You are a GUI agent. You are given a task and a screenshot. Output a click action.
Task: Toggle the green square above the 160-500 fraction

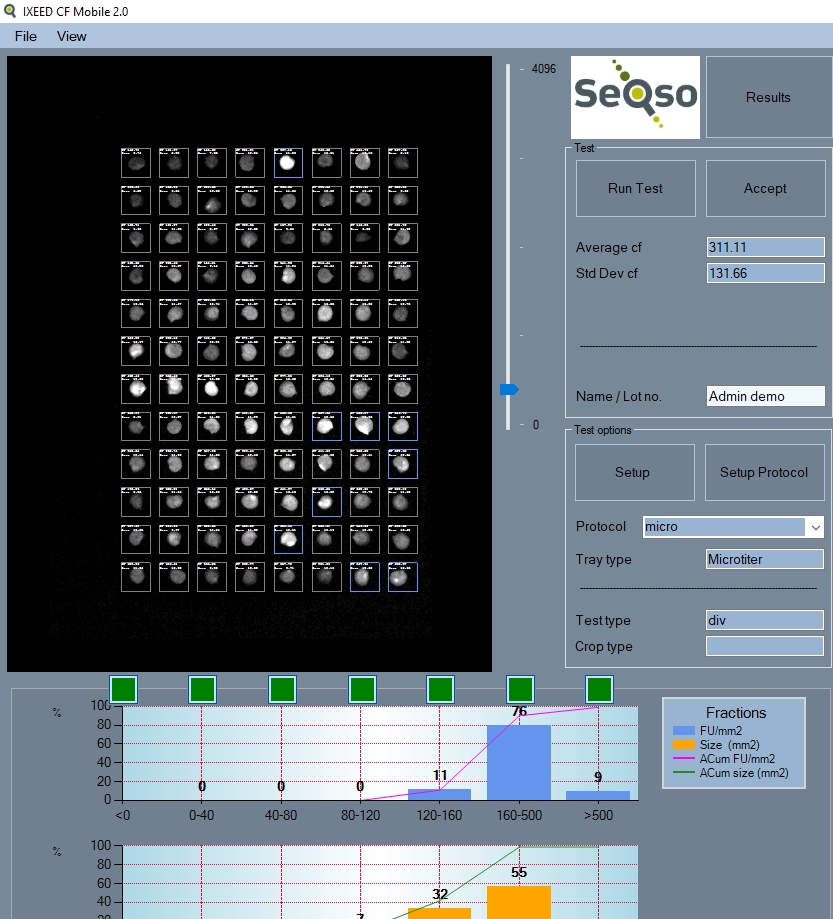point(520,688)
